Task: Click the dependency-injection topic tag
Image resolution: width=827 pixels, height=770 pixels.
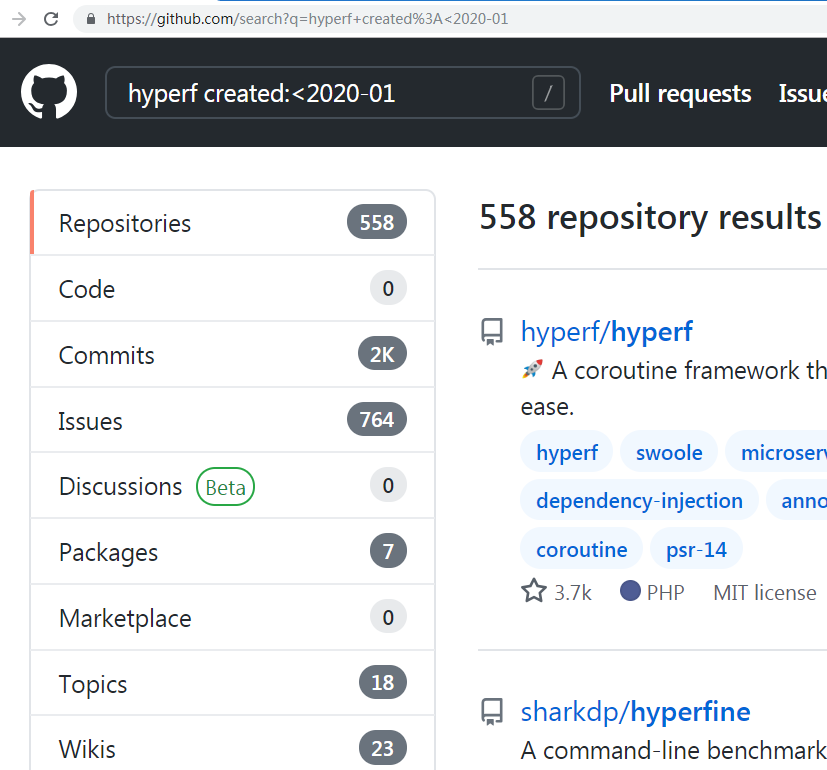Action: click(x=639, y=500)
